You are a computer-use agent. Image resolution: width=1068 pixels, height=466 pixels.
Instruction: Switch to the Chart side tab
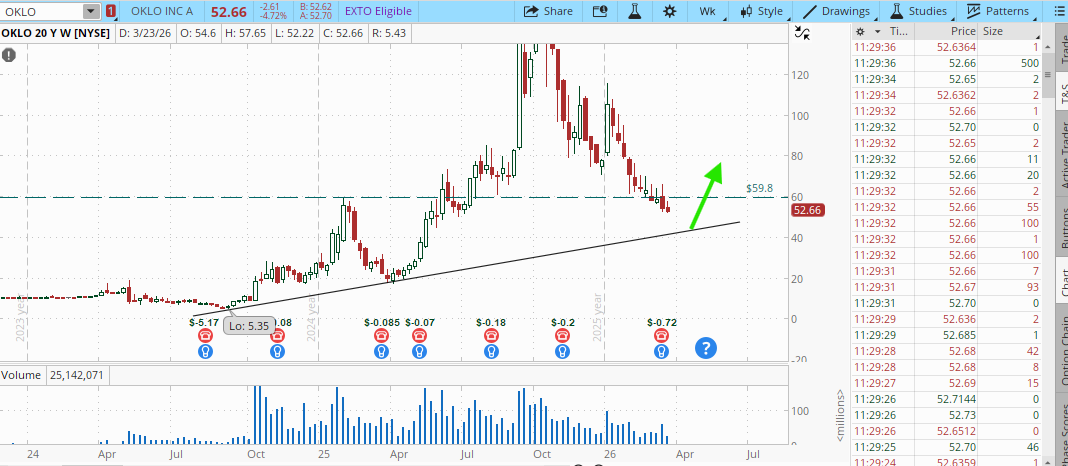(1061, 281)
